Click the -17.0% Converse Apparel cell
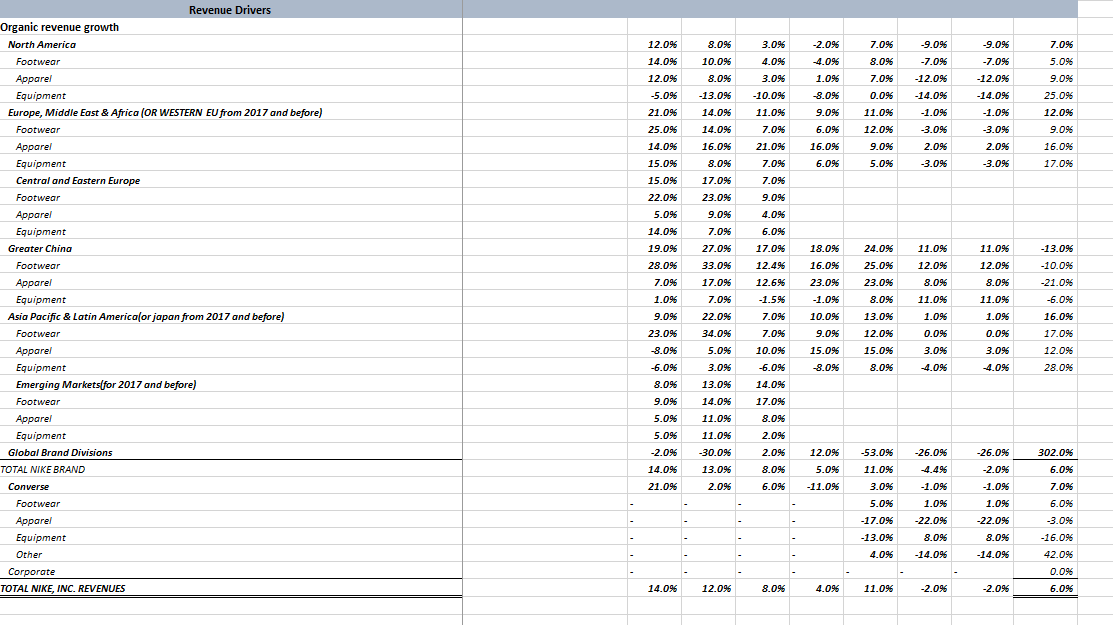Viewport: 1113px width, 625px height. pos(870,521)
